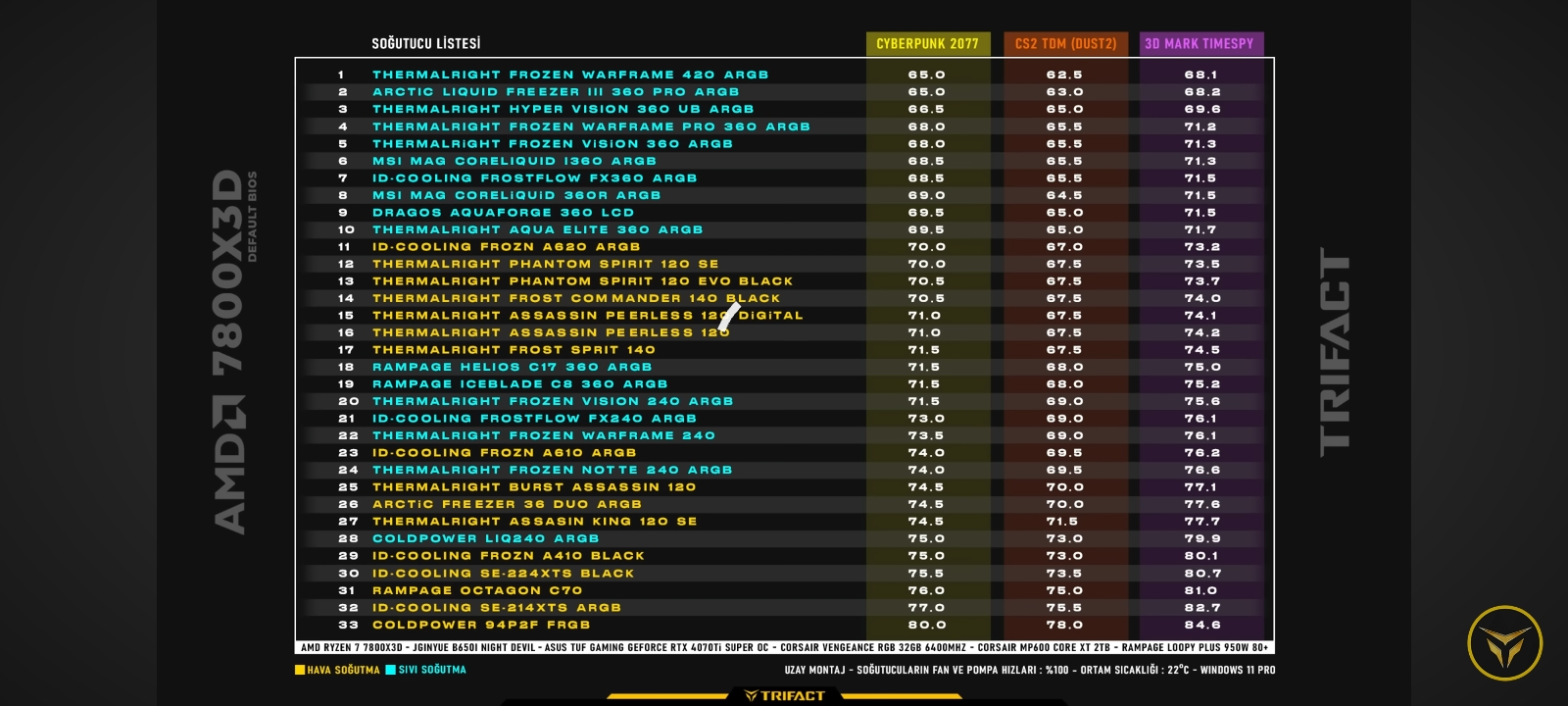Click the gold winged emblem logo
The height and width of the screenshot is (706, 1568).
click(1504, 643)
